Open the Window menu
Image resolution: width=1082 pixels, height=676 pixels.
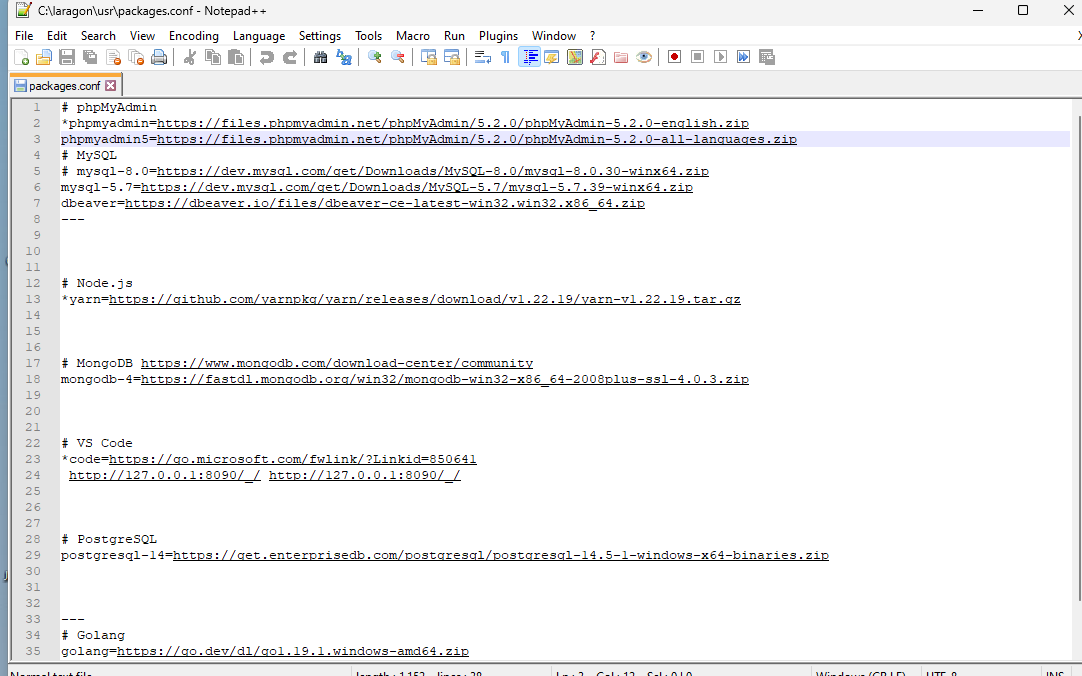[553, 36]
